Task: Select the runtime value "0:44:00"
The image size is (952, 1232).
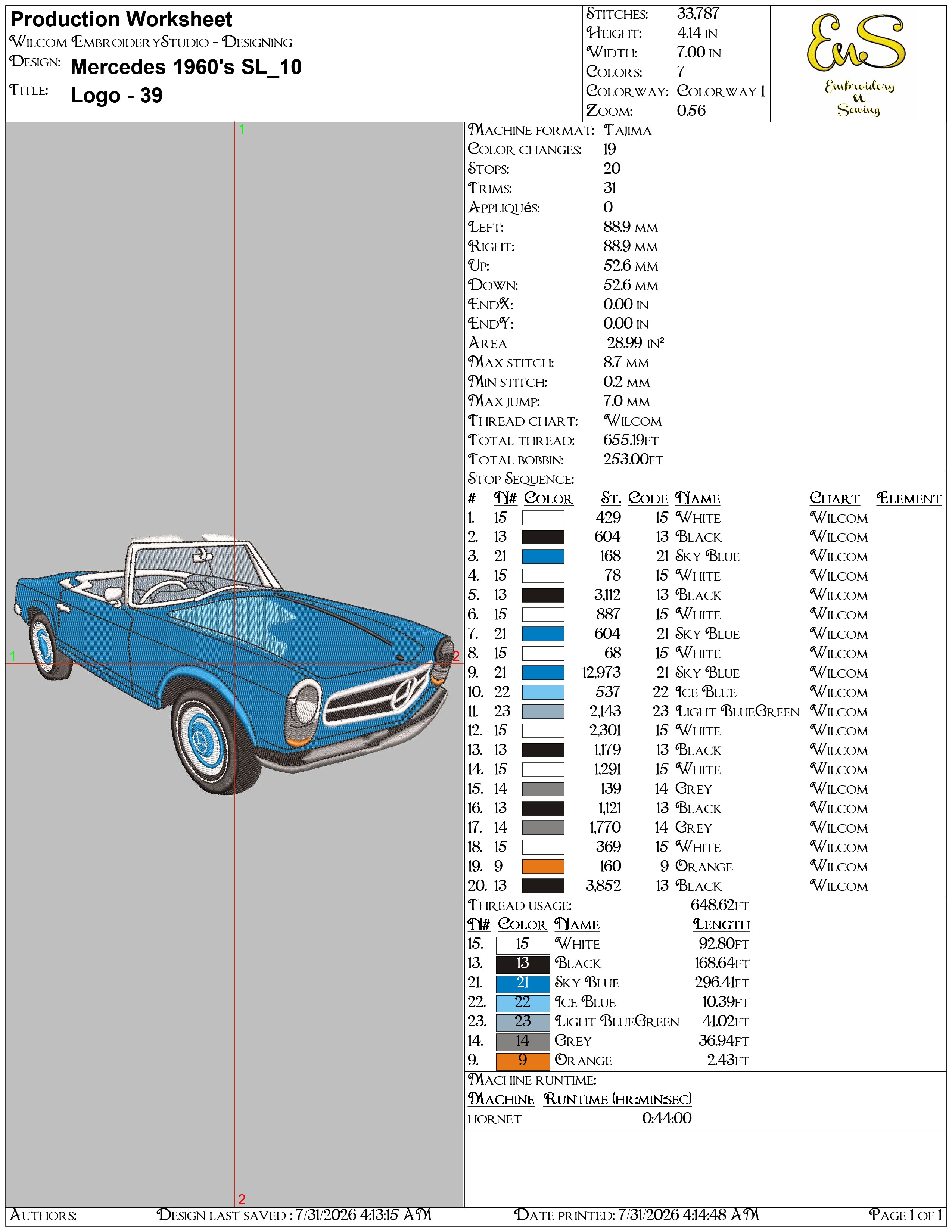Action: (x=667, y=1118)
